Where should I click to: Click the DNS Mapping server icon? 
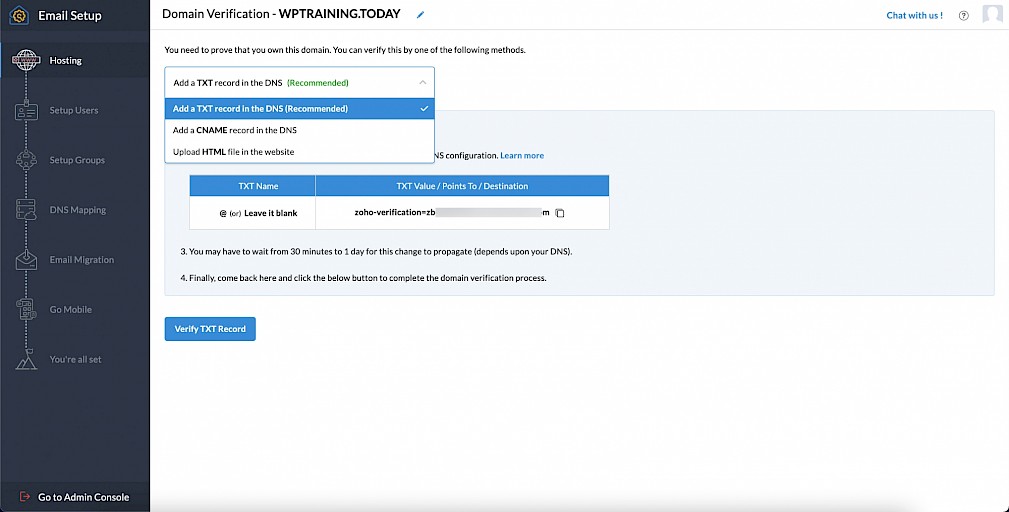(x=26, y=210)
